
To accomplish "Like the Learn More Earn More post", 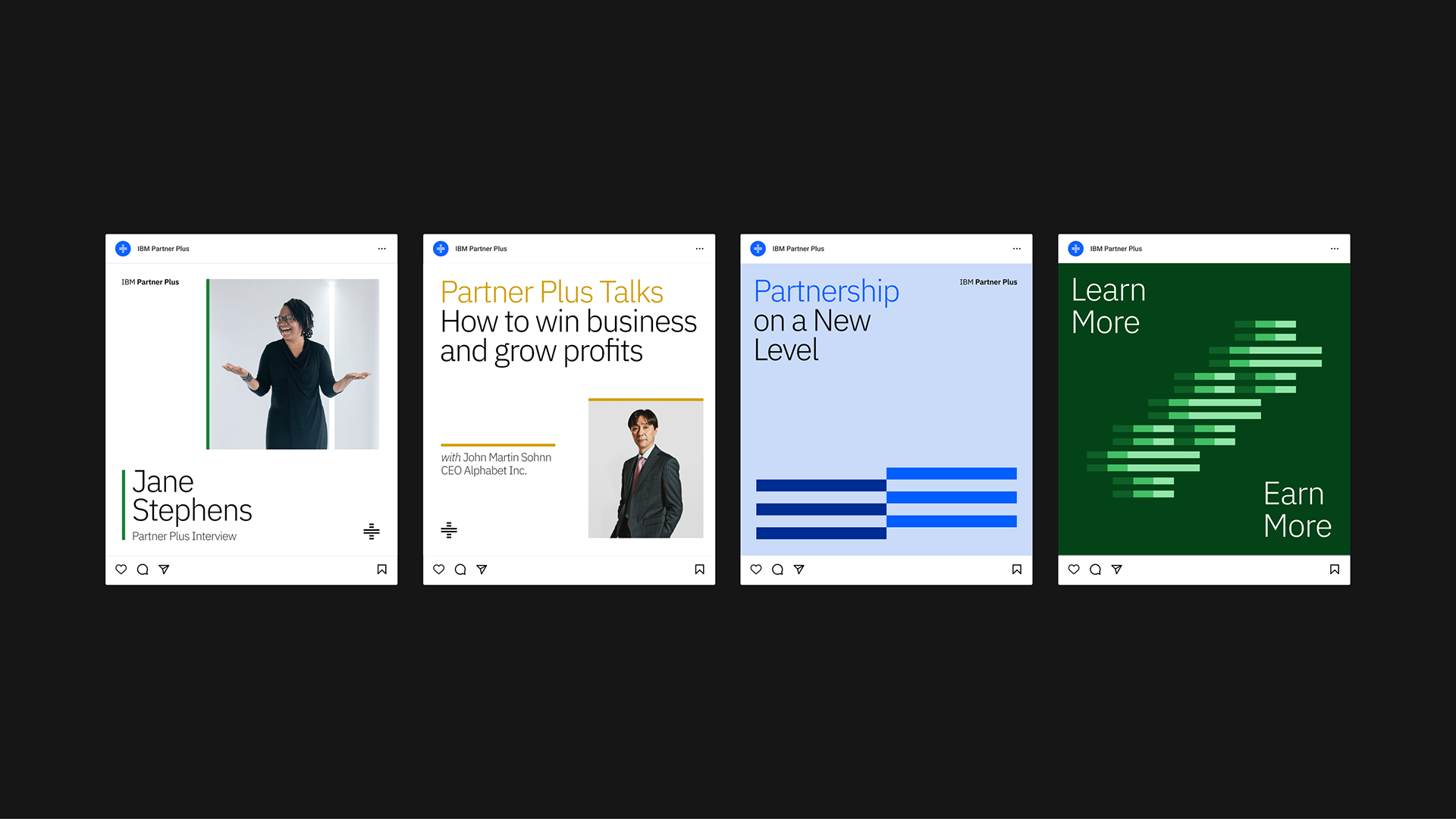I will pyautogui.click(x=1074, y=570).
